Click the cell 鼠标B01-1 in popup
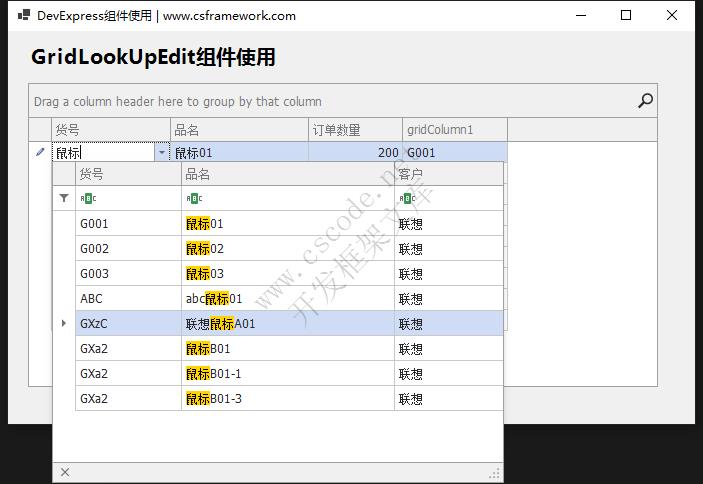The width and height of the screenshot is (703, 484). pyautogui.click(x=288, y=373)
